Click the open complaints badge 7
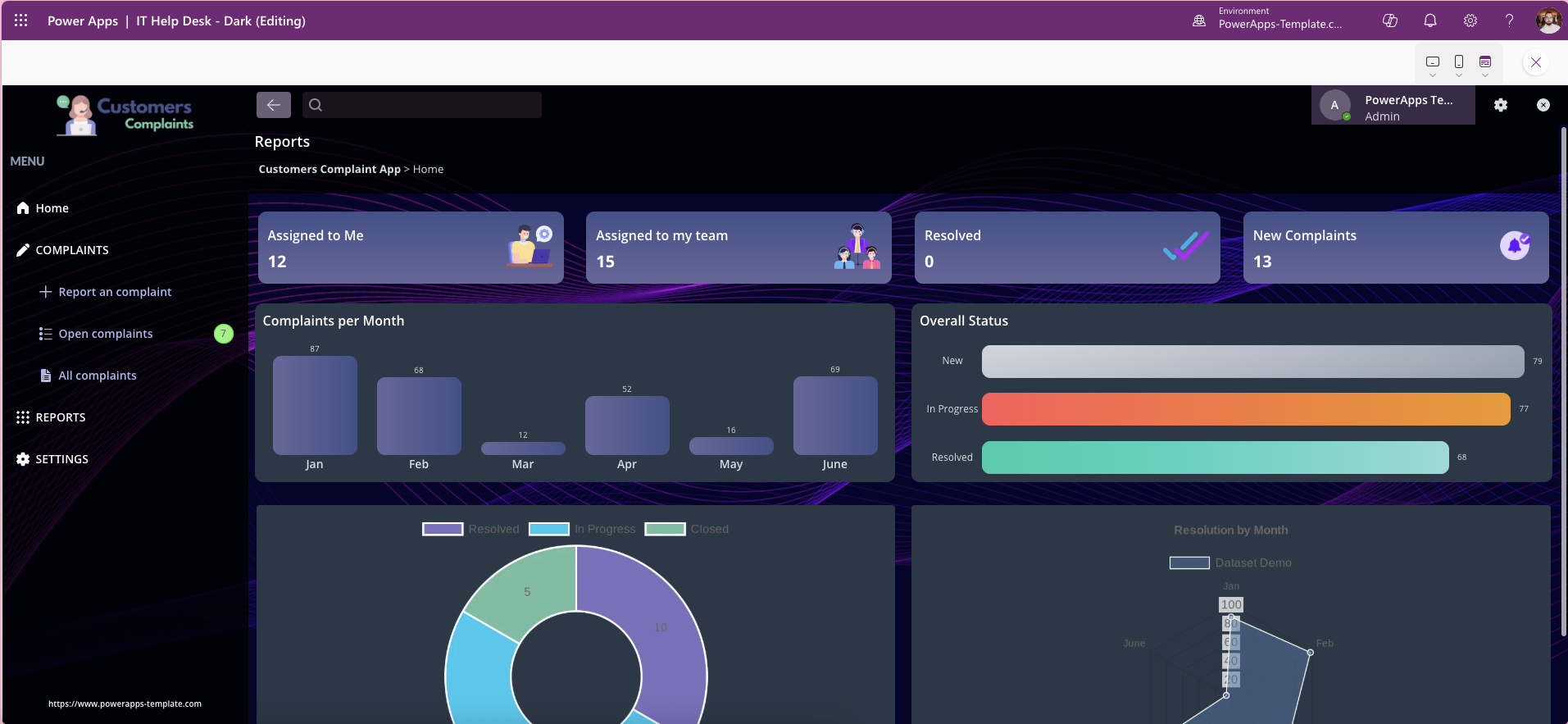Viewport: 1568px width, 724px height. point(224,334)
